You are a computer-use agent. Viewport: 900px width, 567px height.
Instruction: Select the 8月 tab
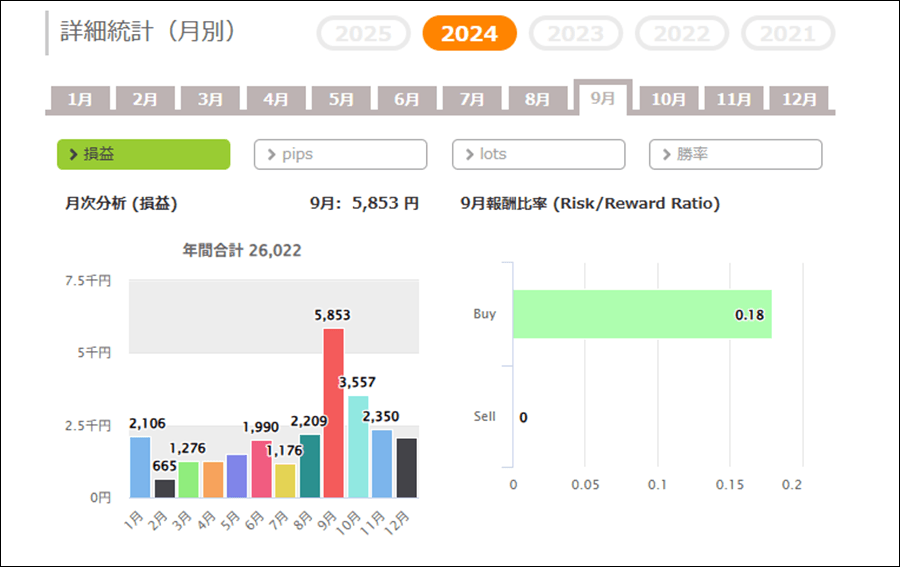[x=537, y=100]
